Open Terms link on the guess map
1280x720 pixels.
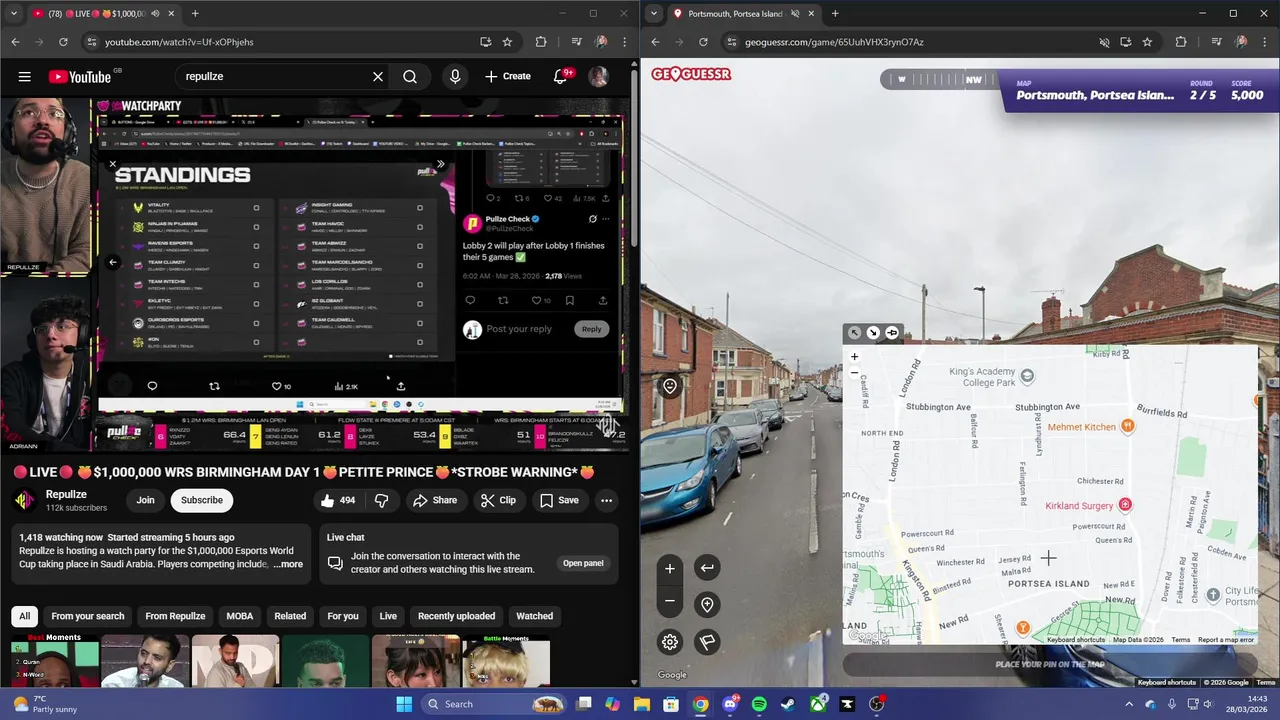pyautogui.click(x=1181, y=640)
